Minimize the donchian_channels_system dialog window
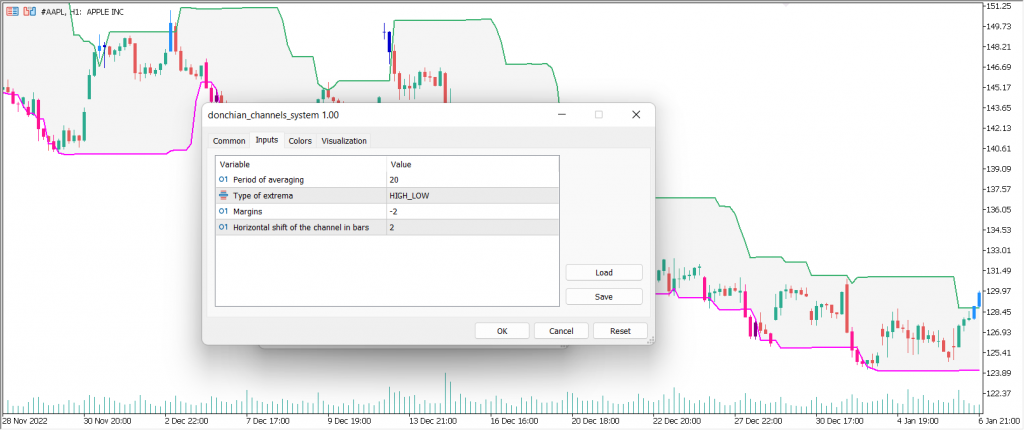 561,115
